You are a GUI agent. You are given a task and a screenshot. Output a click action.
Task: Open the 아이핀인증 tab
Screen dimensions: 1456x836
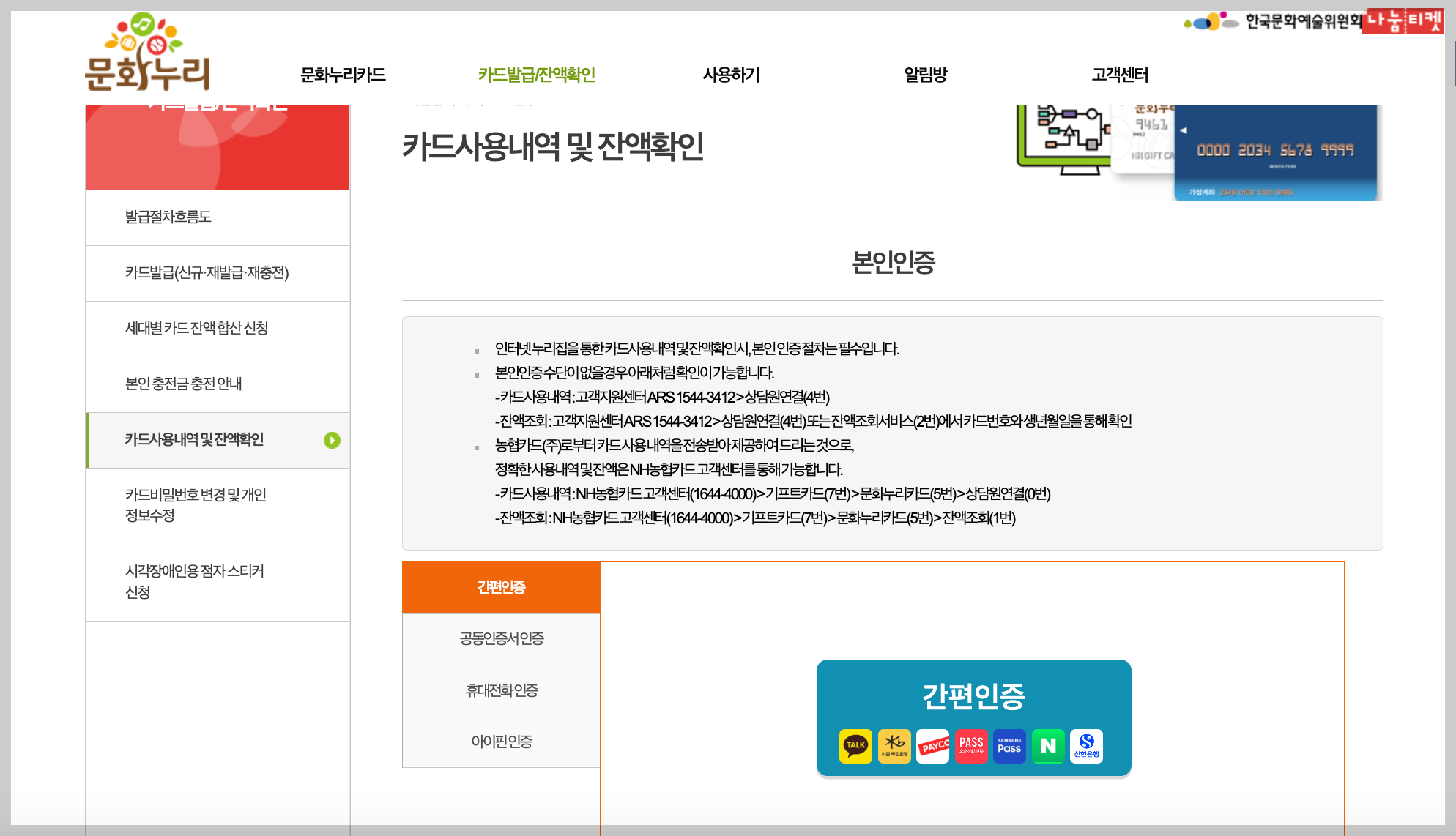pos(501,742)
